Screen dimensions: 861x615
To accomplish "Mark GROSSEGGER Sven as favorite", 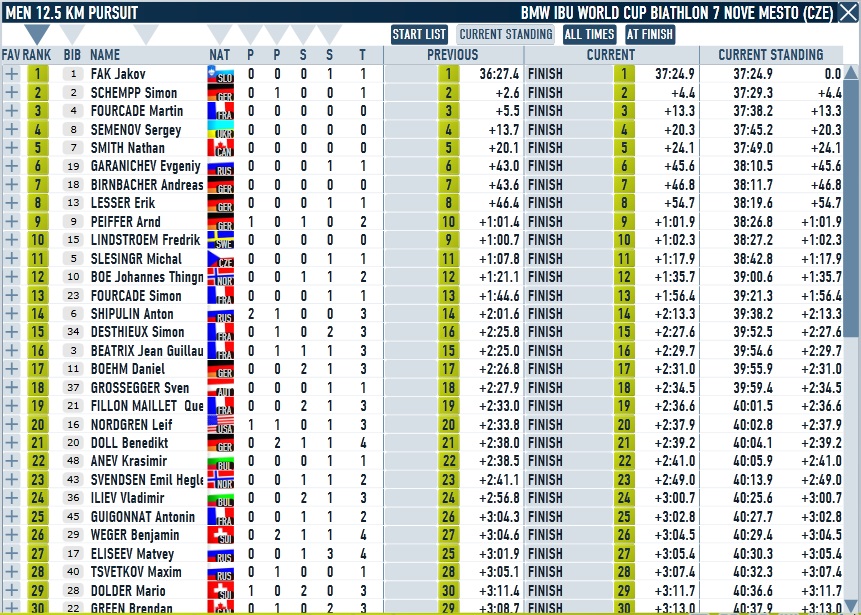I will pyautogui.click(x=12, y=388).
